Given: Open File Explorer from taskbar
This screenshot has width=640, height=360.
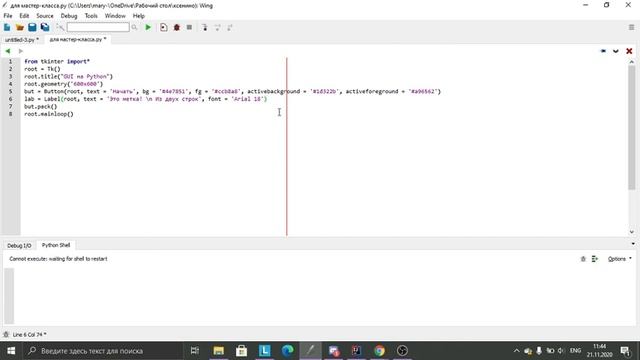Looking at the screenshot, I should (219, 351).
